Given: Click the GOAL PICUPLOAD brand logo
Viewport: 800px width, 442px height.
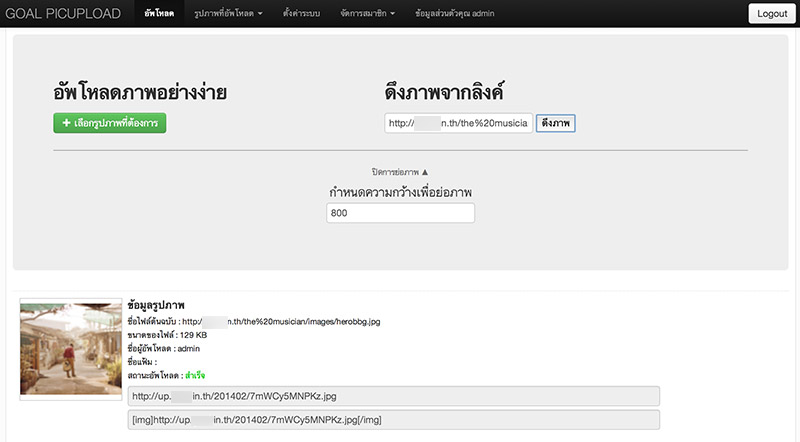Looking at the screenshot, I should tap(62, 14).
